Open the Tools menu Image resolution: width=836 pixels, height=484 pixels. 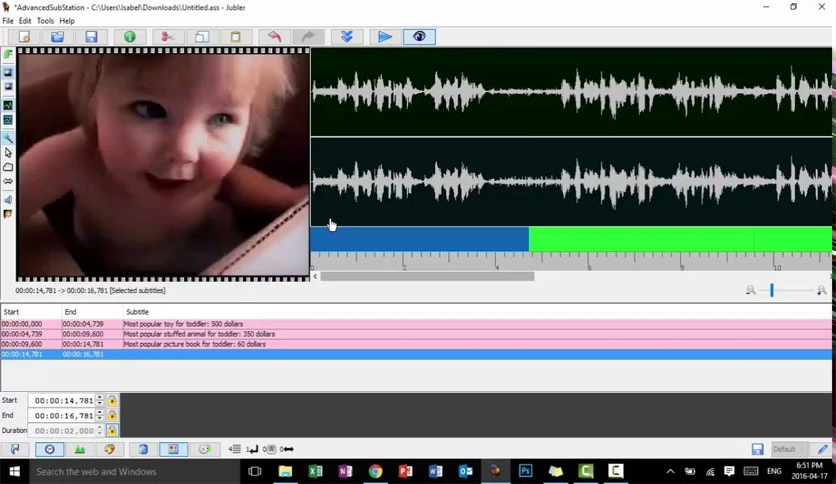point(45,21)
